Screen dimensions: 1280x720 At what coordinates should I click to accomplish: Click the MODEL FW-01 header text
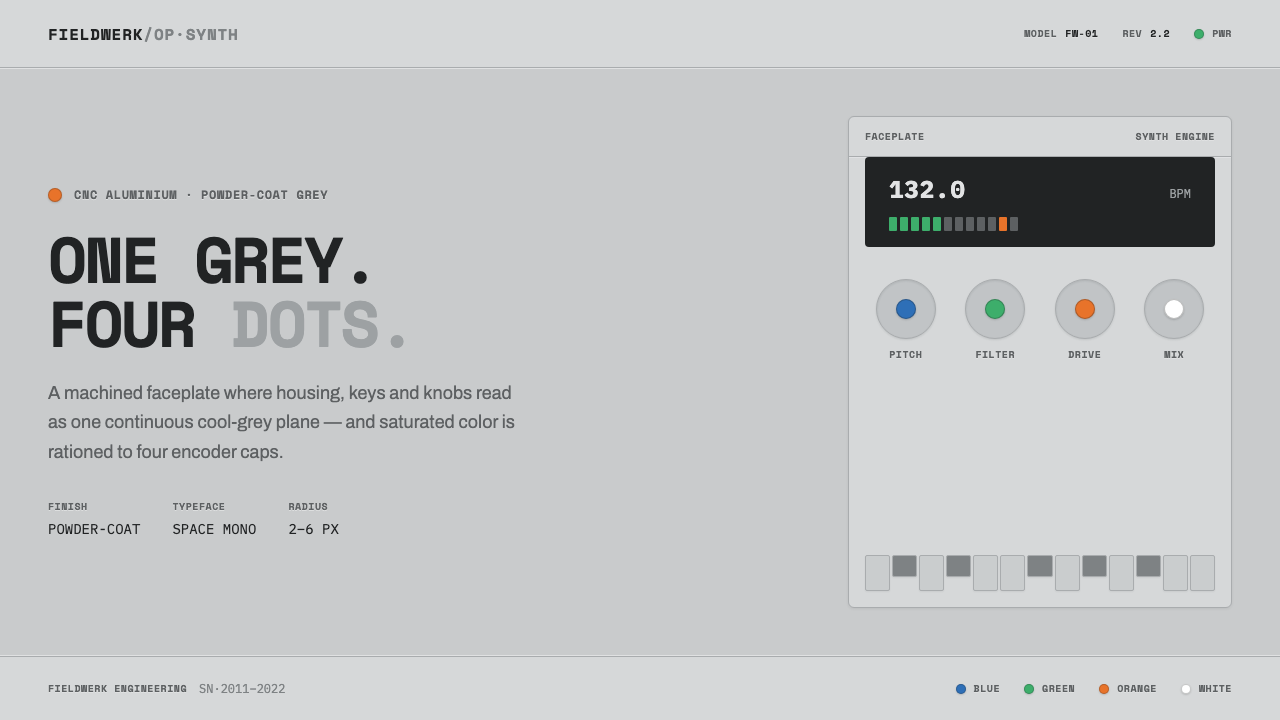click(1061, 34)
